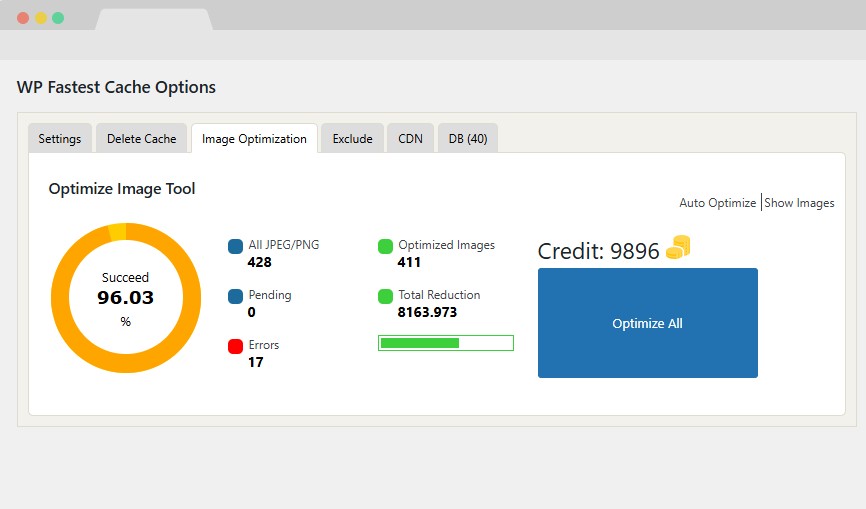This screenshot has height=509, width=866.
Task: Open the DB (40) tab
Action: coord(468,138)
